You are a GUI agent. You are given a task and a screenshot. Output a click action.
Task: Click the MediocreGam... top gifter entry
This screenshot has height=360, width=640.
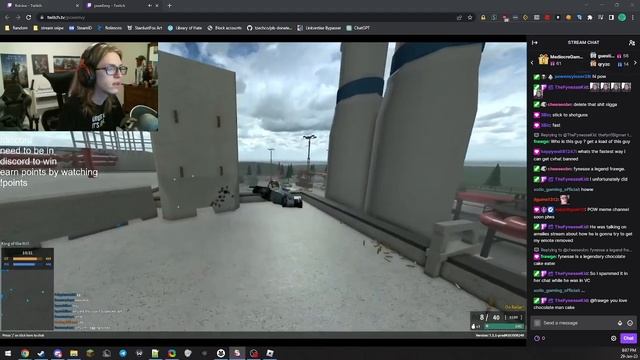pos(560,59)
